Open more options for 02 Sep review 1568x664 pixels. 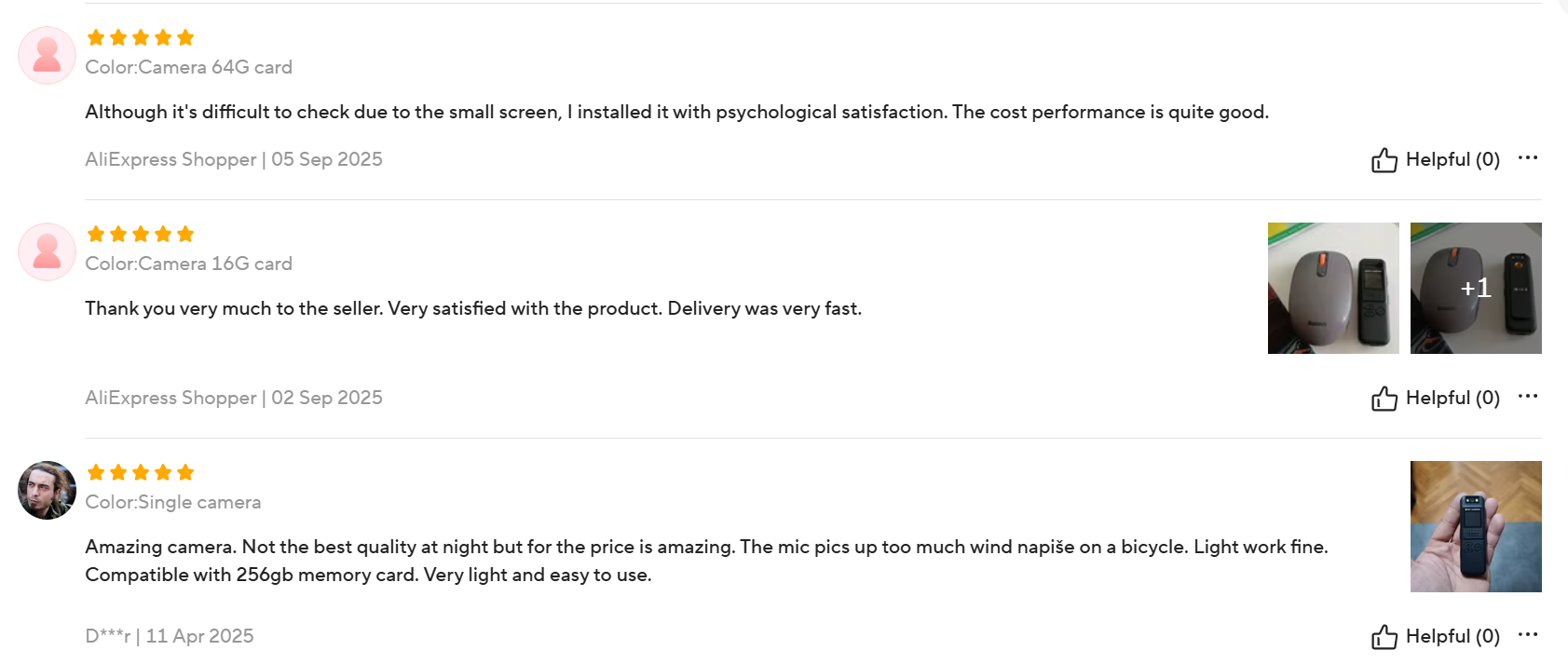[x=1527, y=397]
